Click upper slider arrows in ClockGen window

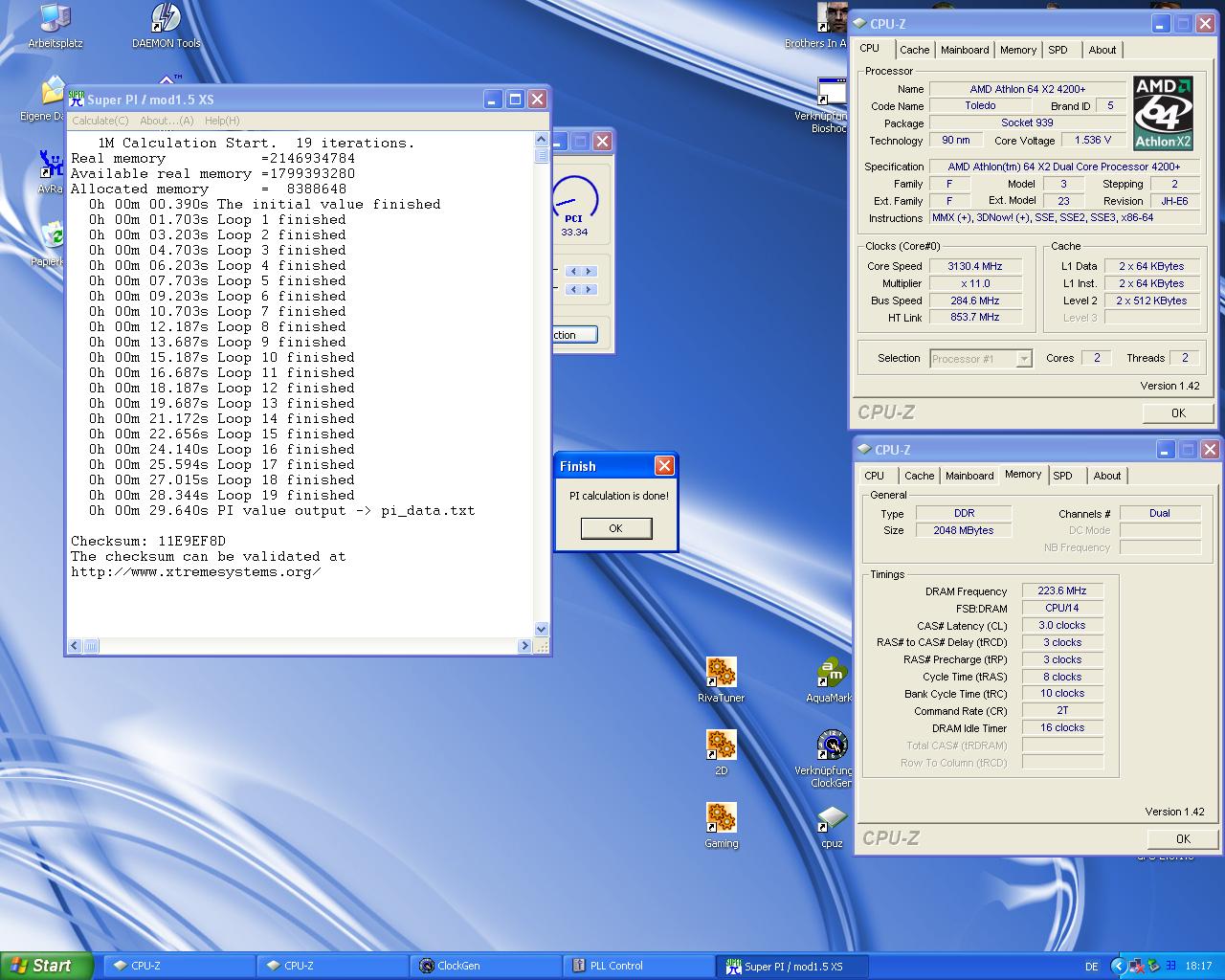(581, 272)
